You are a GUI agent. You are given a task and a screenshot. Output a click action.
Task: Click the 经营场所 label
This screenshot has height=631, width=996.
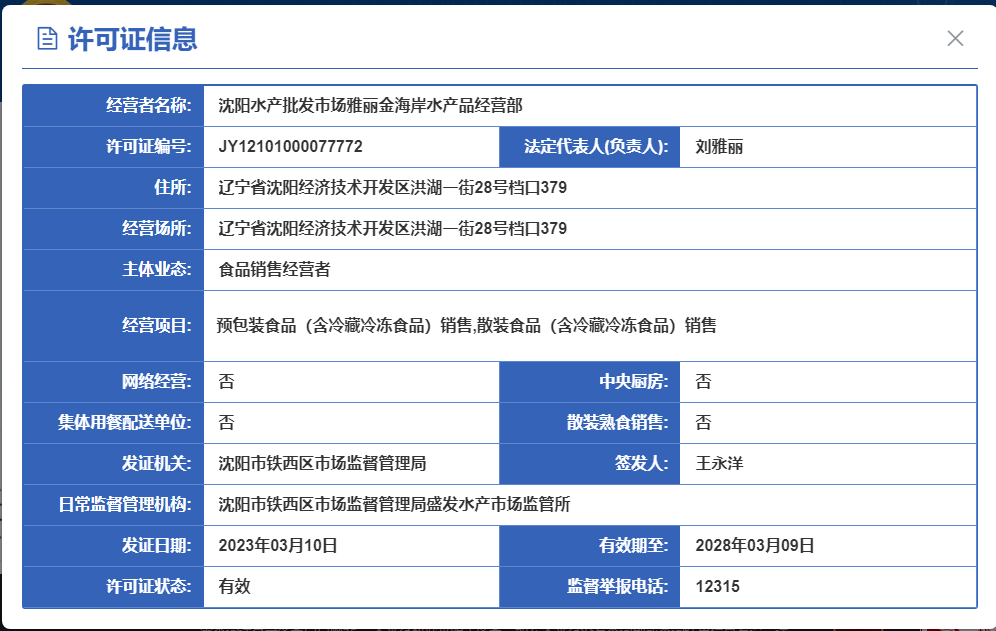point(157,229)
